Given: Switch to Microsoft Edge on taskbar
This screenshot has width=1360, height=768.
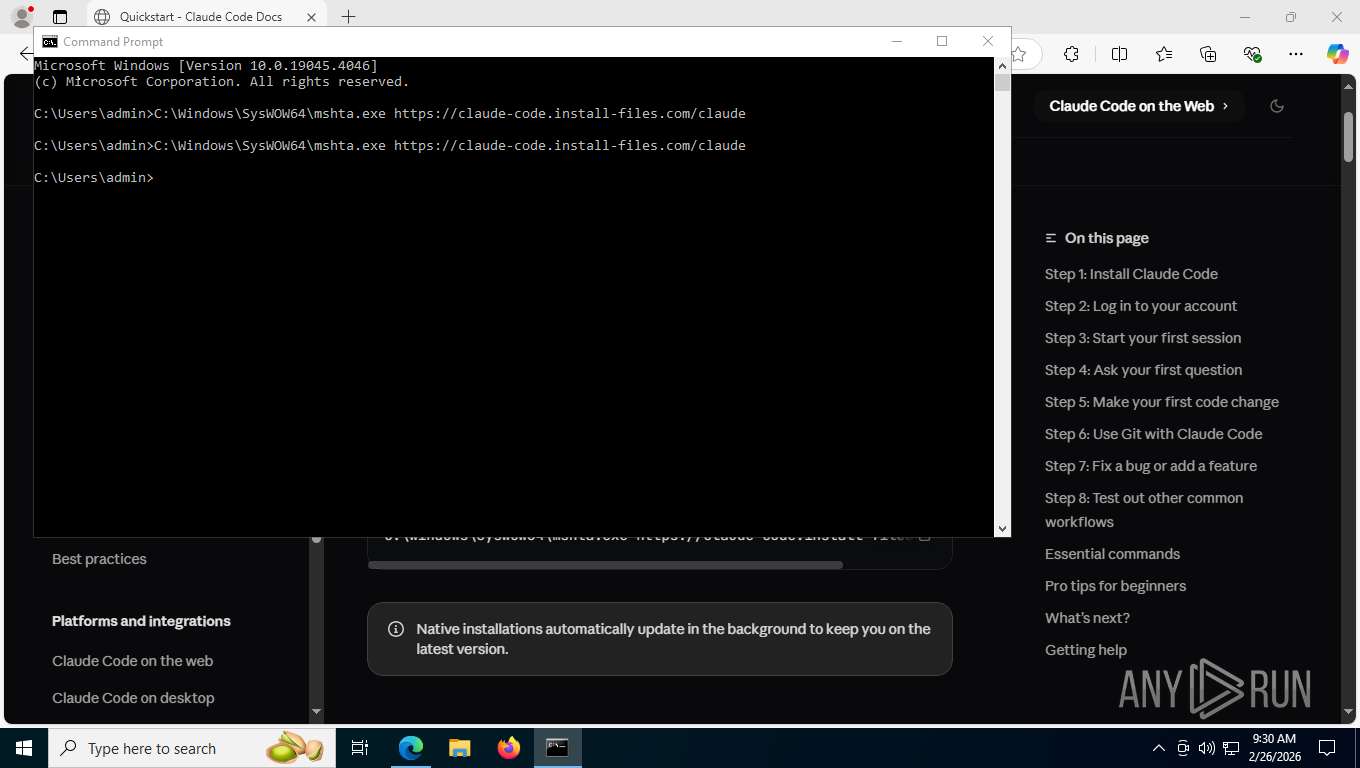Looking at the screenshot, I should click(x=410, y=748).
